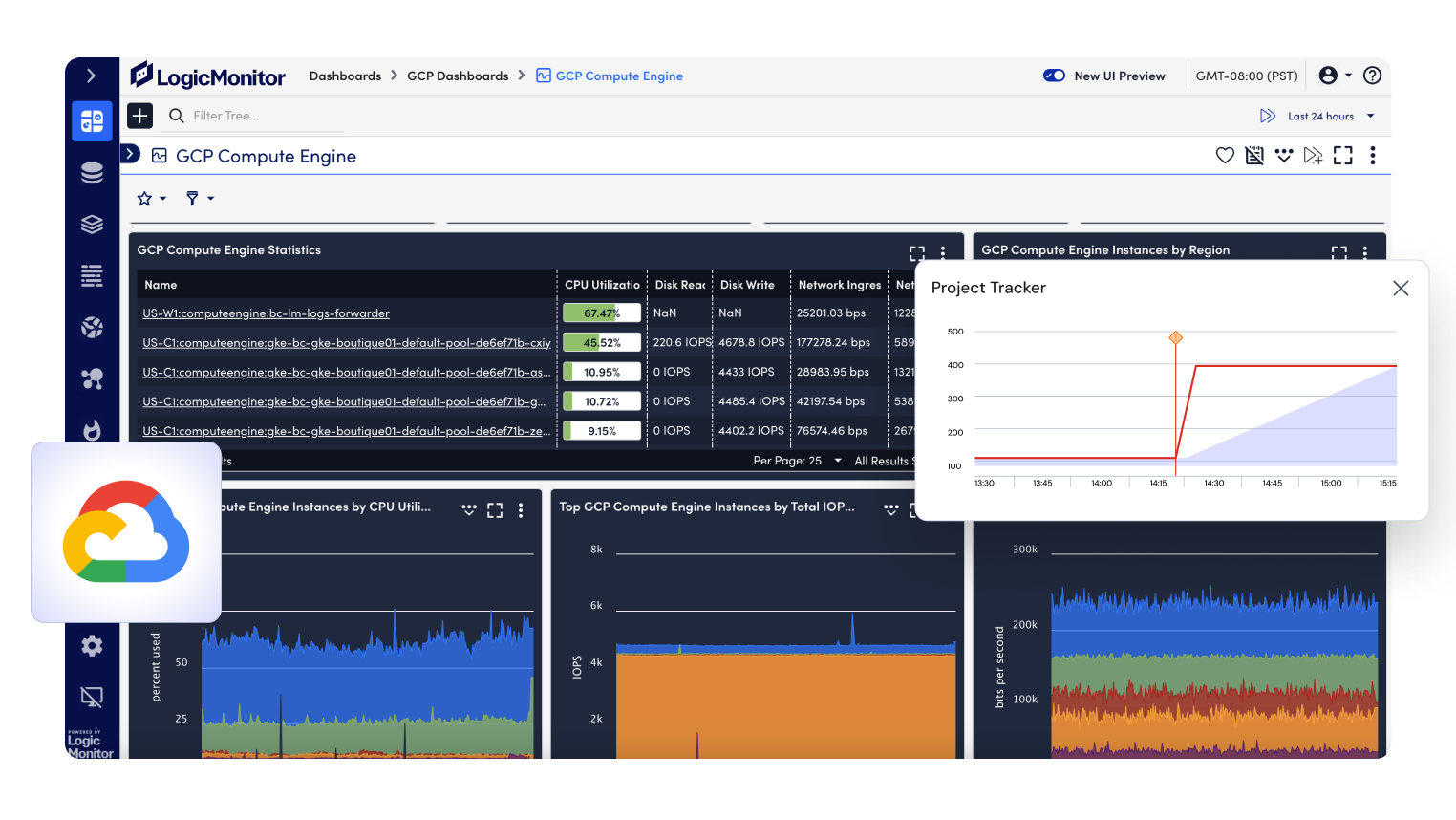Click the Google Cloud logo tile
The height and width of the screenshot is (820, 1456).
click(126, 531)
